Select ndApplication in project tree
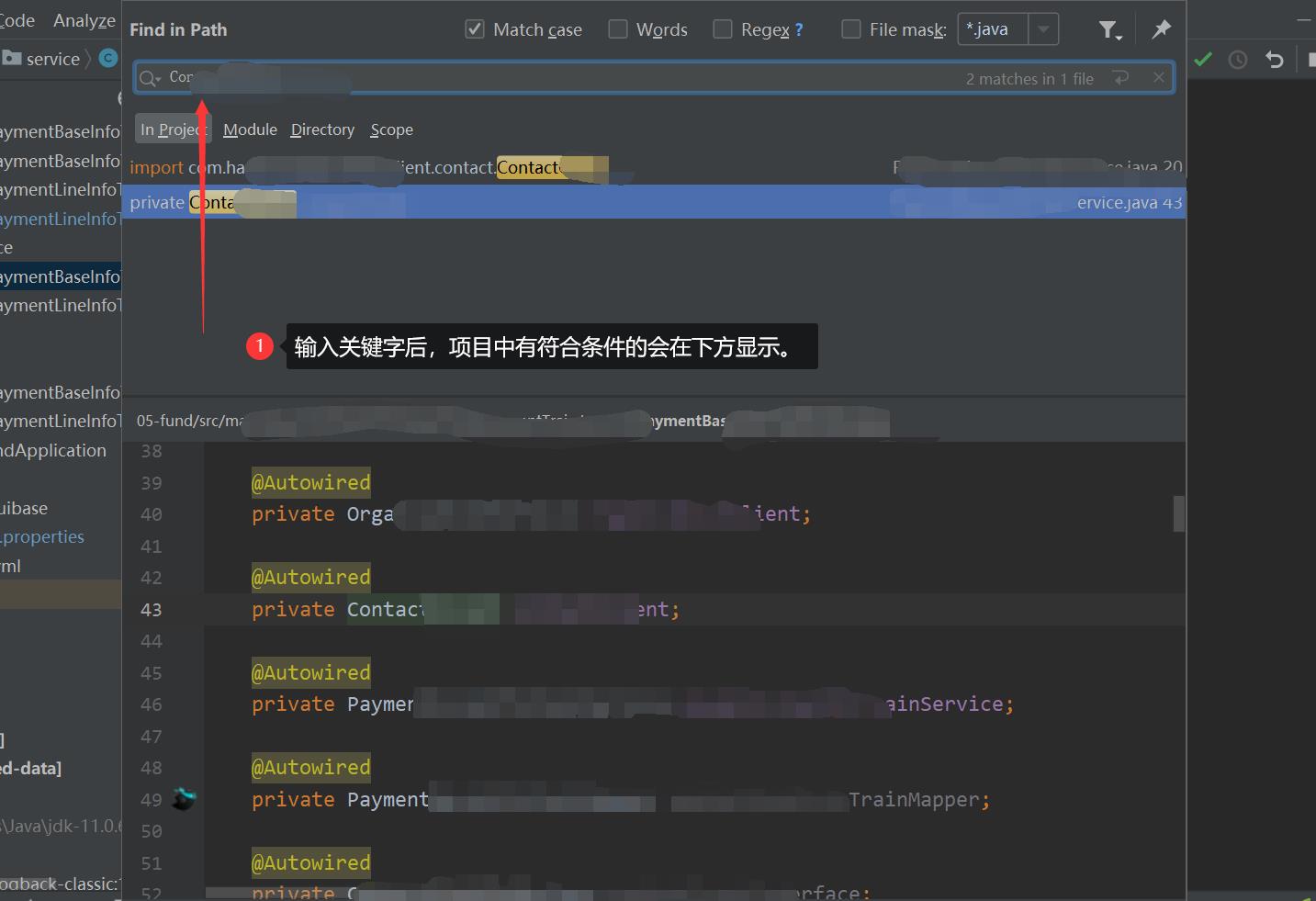 (53, 450)
